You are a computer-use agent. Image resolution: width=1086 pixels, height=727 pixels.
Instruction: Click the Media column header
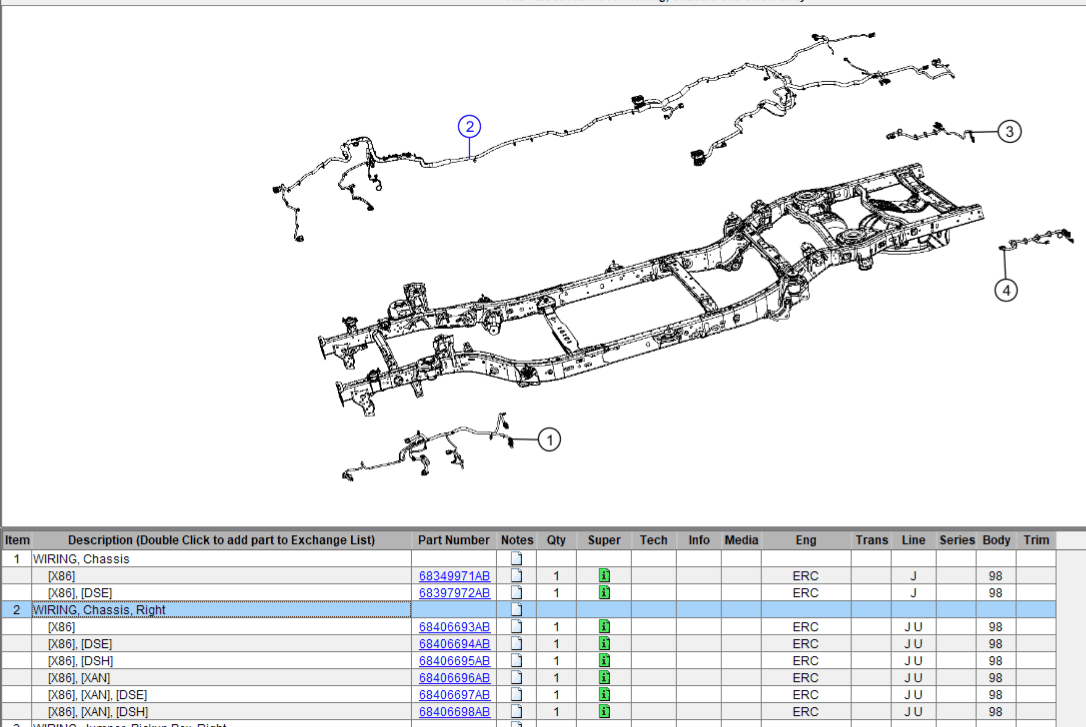click(741, 540)
